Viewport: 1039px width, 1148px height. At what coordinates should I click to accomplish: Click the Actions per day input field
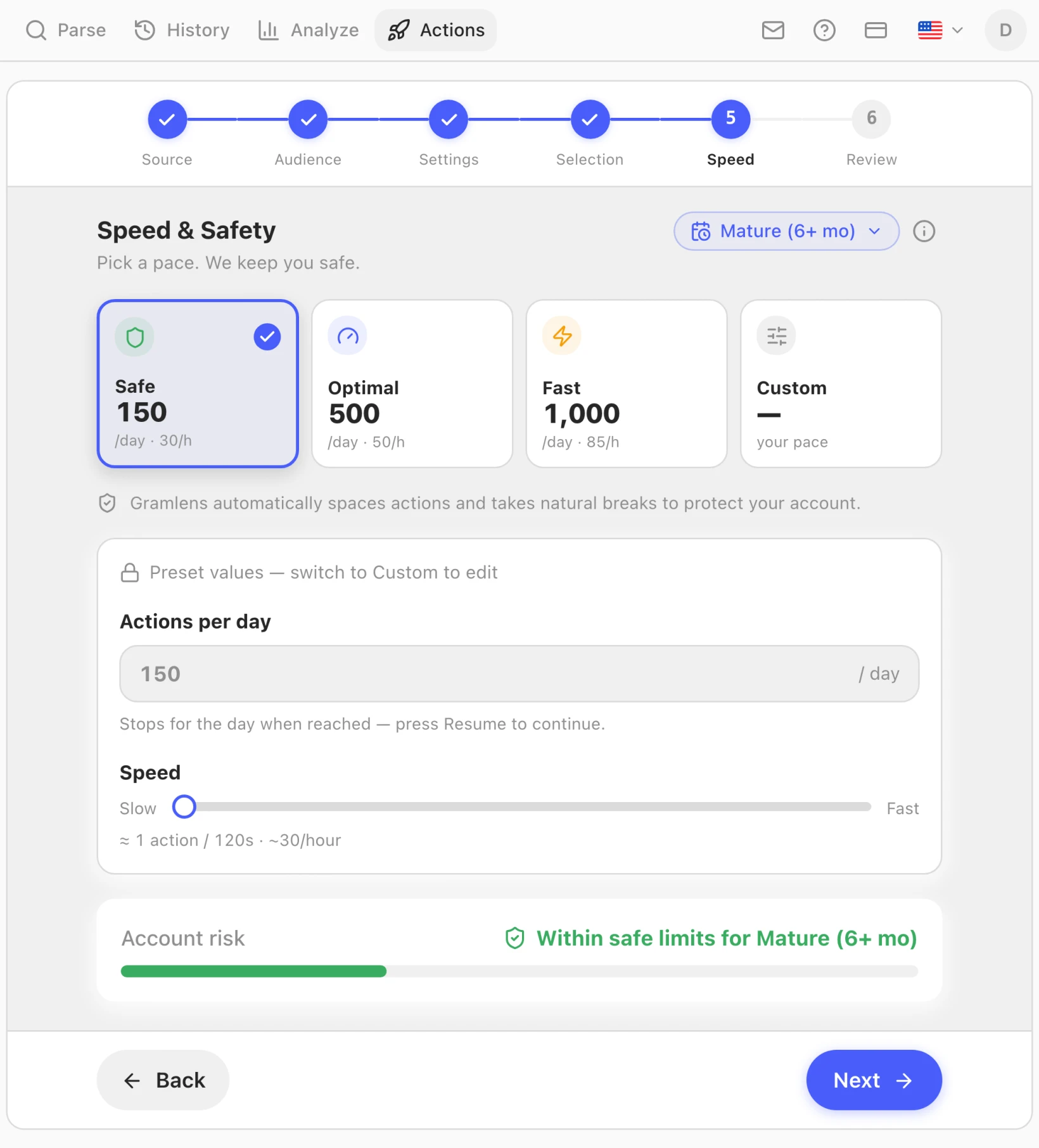click(519, 673)
